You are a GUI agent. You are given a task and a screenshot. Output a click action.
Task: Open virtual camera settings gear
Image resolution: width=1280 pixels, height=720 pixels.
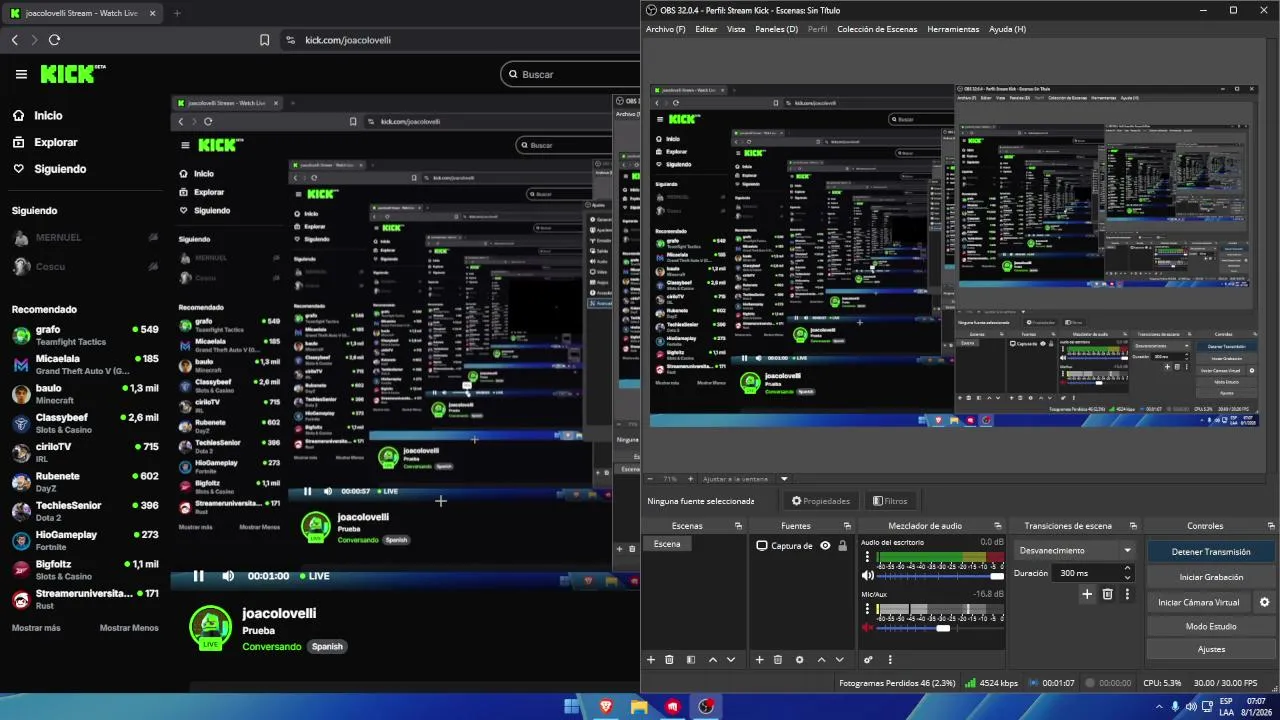pos(1264,602)
